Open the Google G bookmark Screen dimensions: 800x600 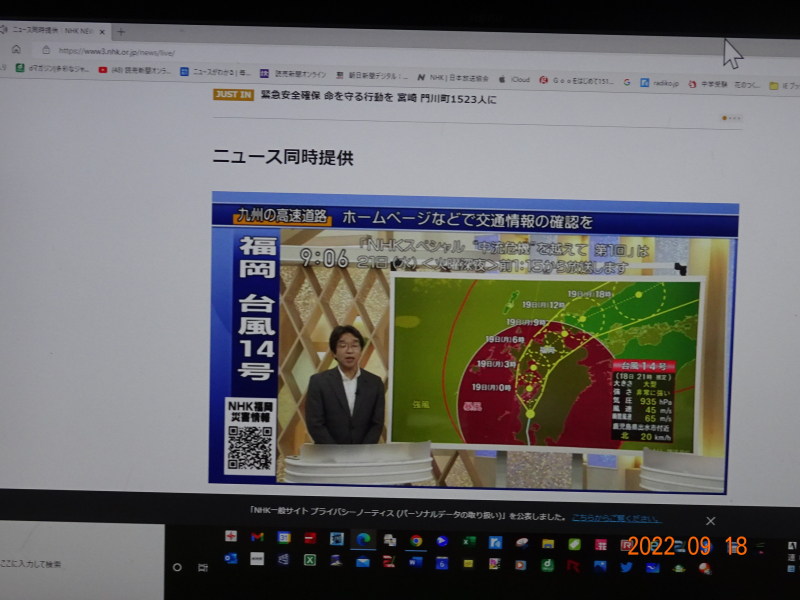pyautogui.click(x=627, y=82)
